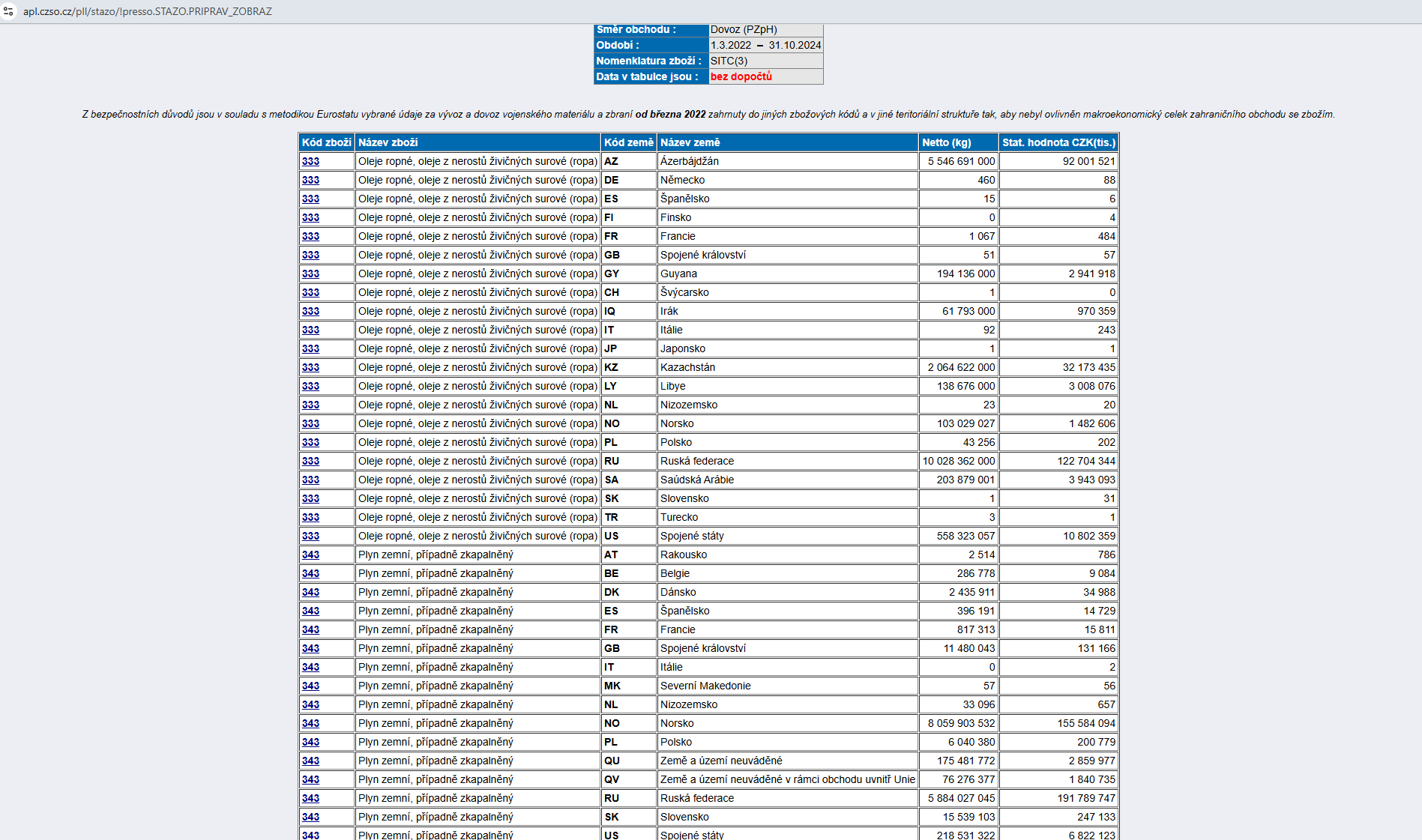The height and width of the screenshot is (840, 1422).
Task: Open code 343 link in Slovensko row
Action: coord(310,817)
